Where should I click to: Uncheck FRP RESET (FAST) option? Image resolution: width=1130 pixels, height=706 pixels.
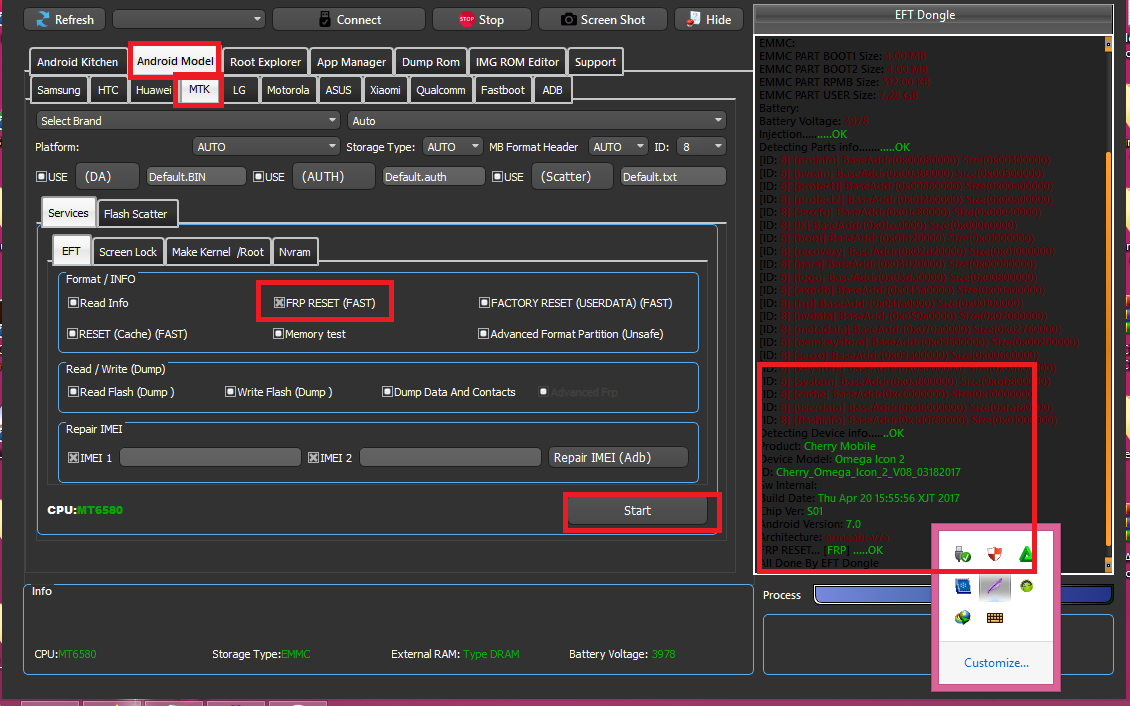tap(279, 303)
